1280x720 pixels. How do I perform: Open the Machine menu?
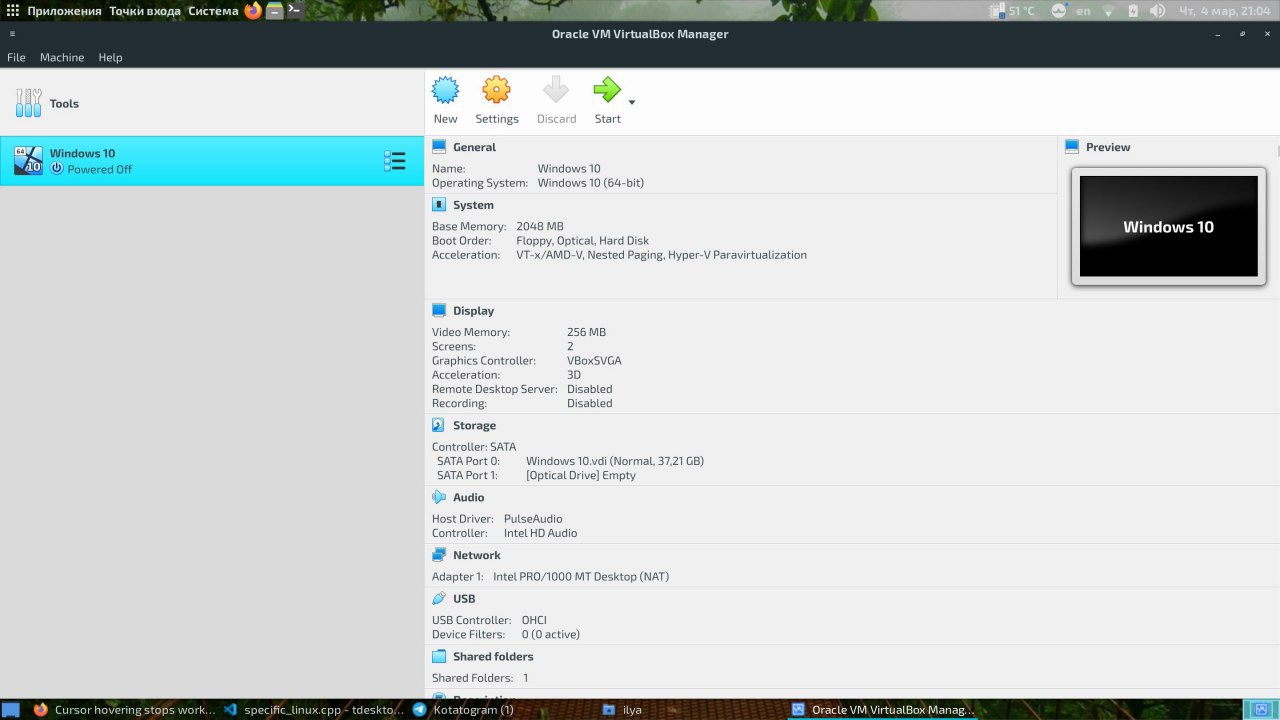coord(62,58)
